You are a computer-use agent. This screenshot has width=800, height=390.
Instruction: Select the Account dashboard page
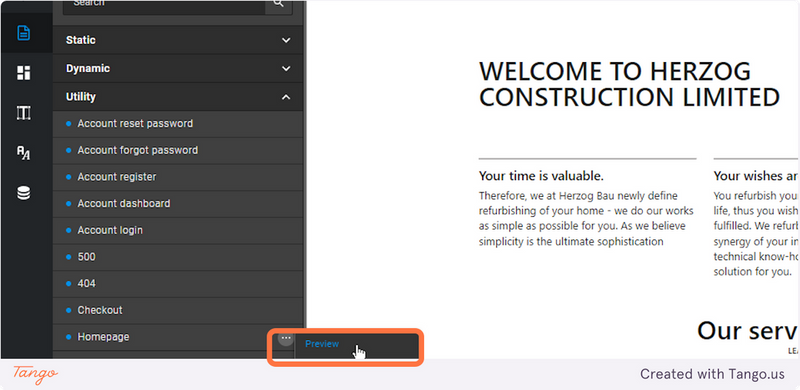(178, 203)
